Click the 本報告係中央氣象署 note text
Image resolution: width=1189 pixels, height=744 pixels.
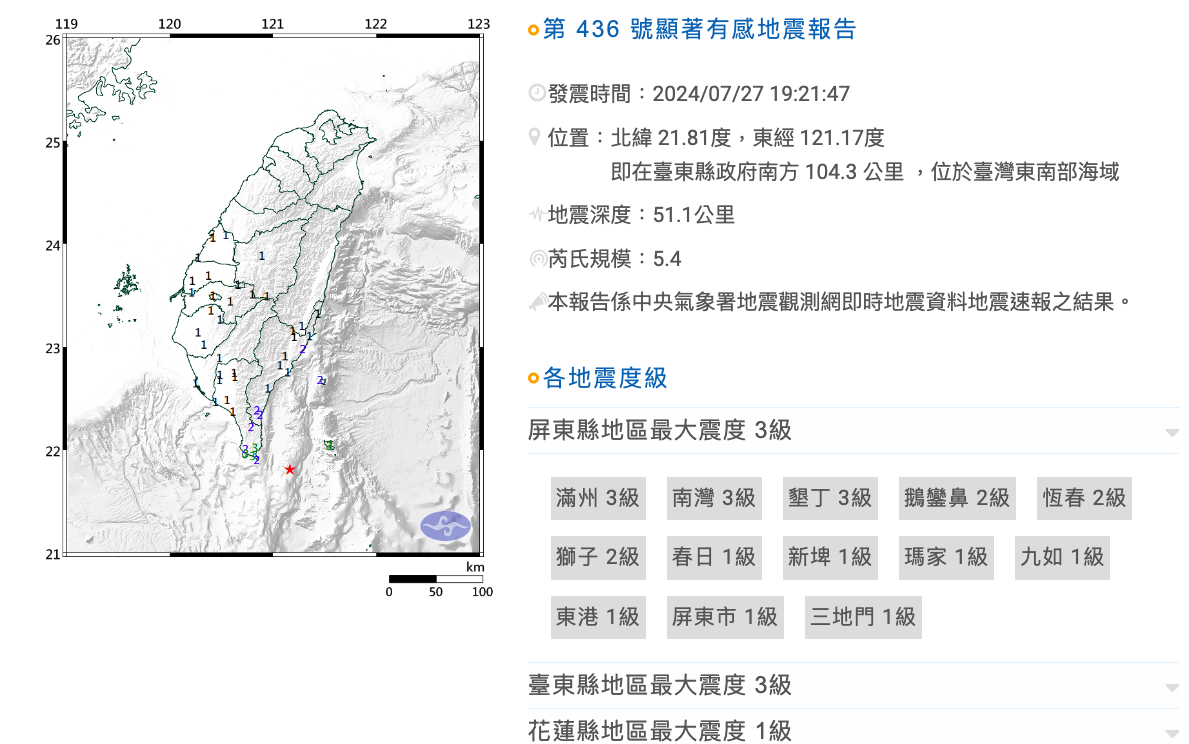(x=840, y=303)
